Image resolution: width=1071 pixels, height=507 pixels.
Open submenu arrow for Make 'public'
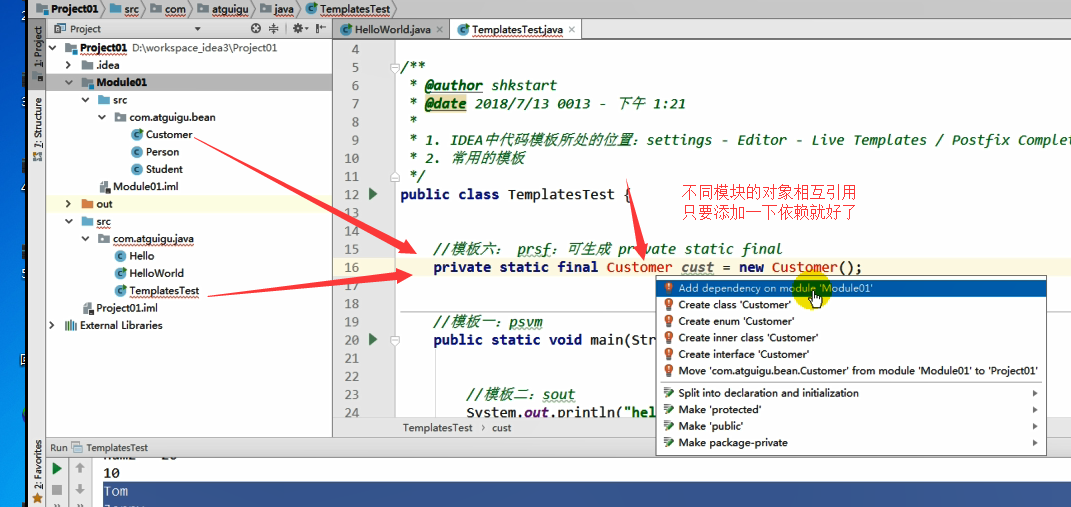1035,426
